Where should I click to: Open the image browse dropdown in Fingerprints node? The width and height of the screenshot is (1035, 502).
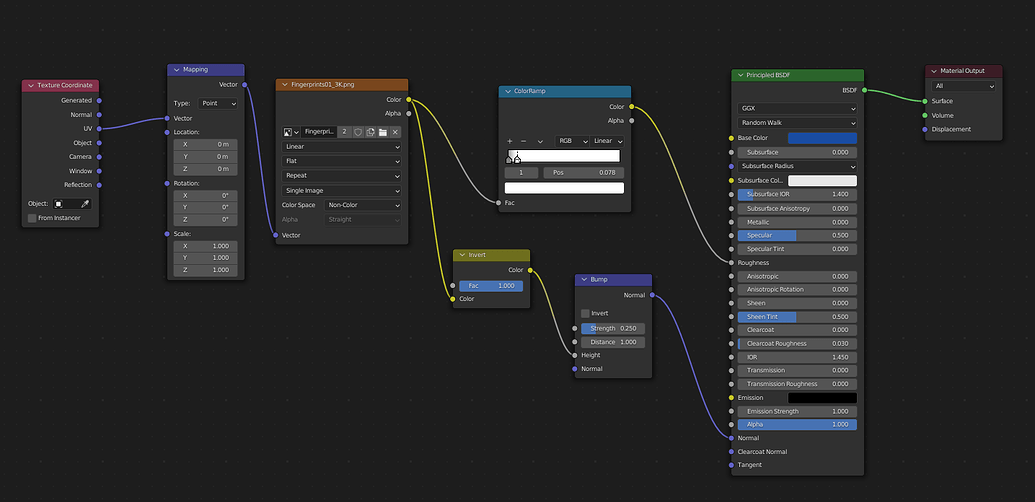click(x=291, y=132)
